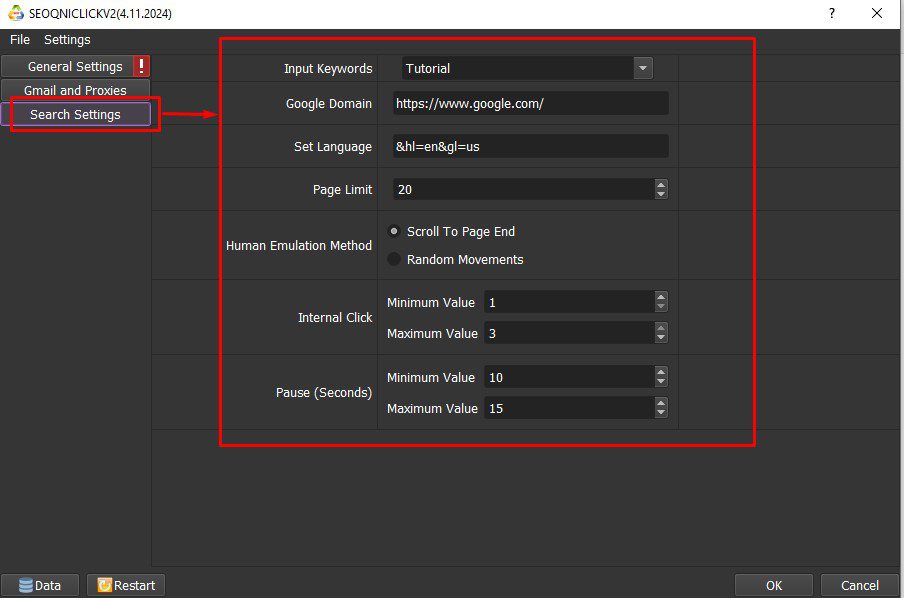This screenshot has height=598, width=904.
Task: Click the Data button label
Action: click(48, 585)
